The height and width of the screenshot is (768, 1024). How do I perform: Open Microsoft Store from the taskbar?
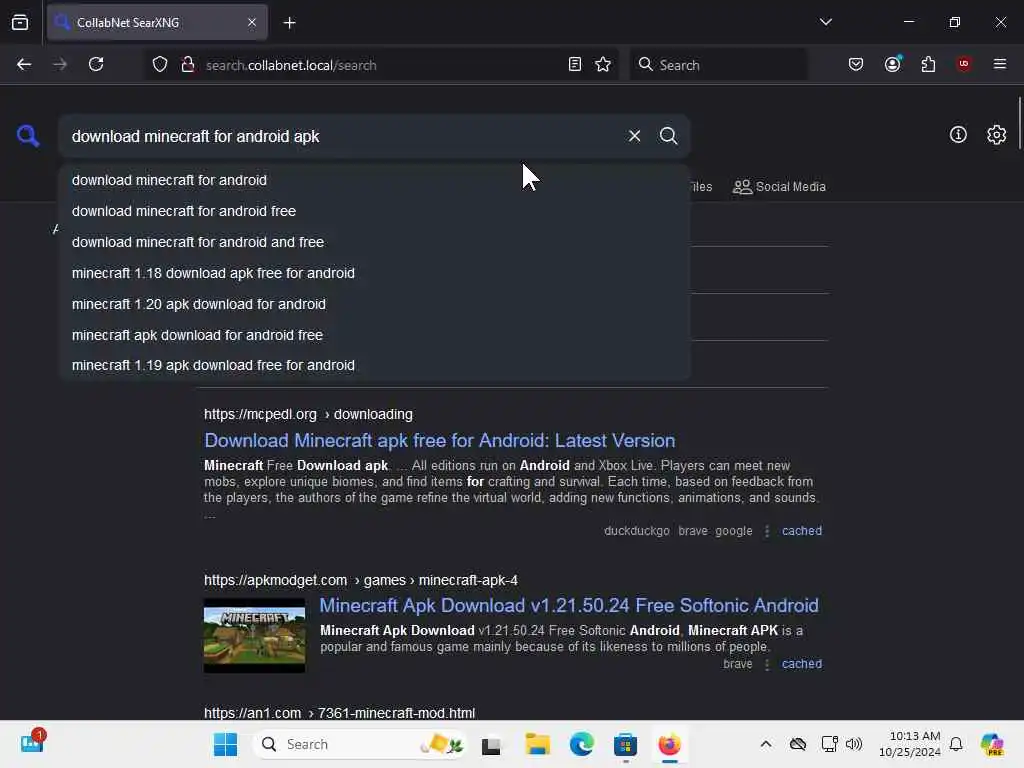(625, 744)
